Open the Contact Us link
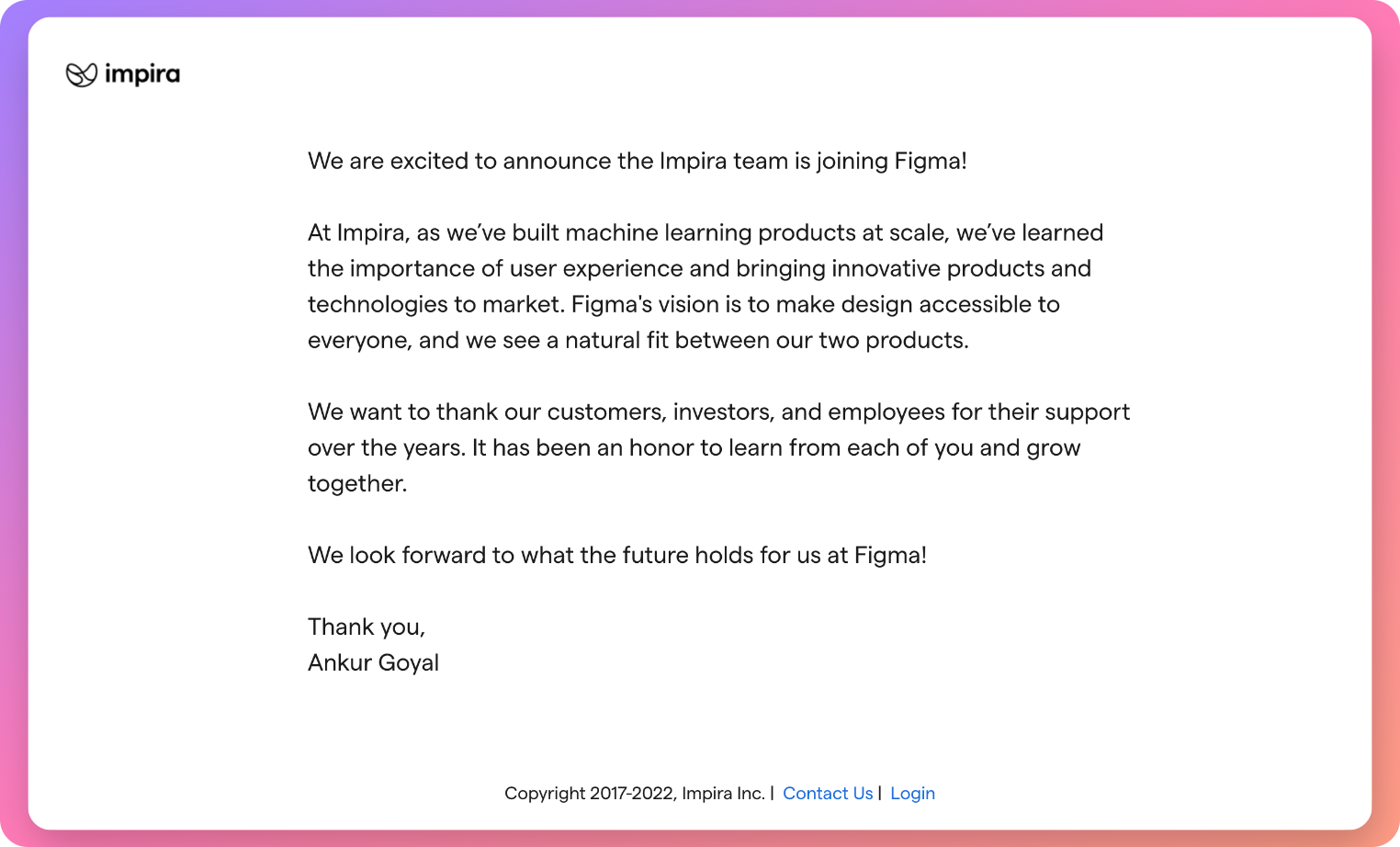The height and width of the screenshot is (847, 1400). [x=828, y=794]
